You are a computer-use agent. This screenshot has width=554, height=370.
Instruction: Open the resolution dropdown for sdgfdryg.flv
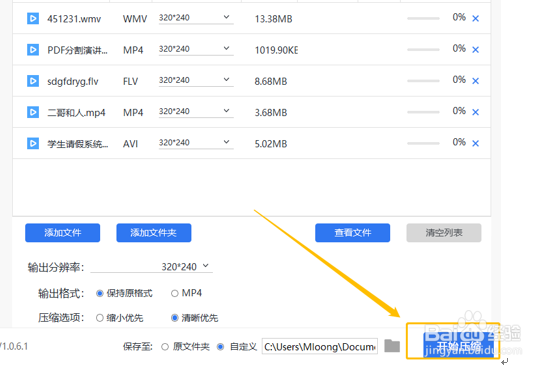coord(196,80)
